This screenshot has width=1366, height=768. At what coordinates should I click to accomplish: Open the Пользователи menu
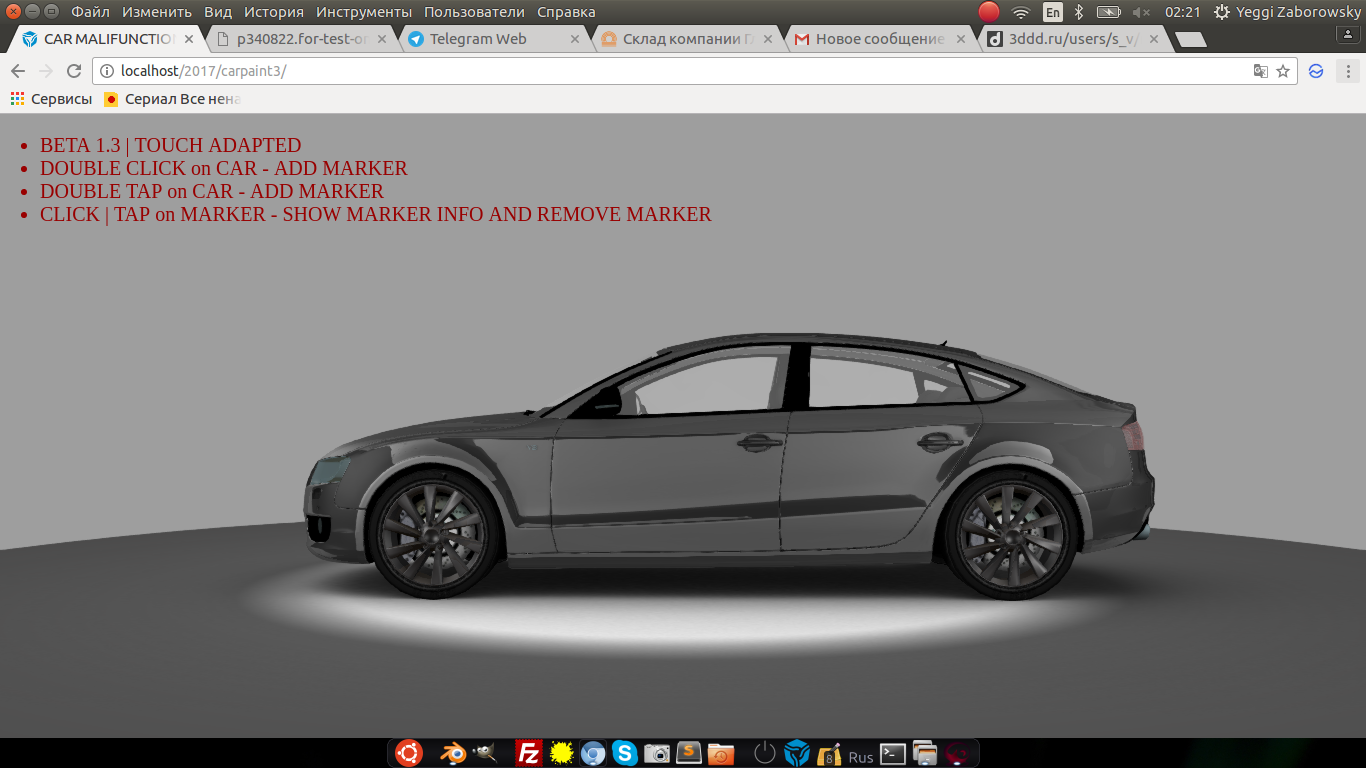[474, 12]
